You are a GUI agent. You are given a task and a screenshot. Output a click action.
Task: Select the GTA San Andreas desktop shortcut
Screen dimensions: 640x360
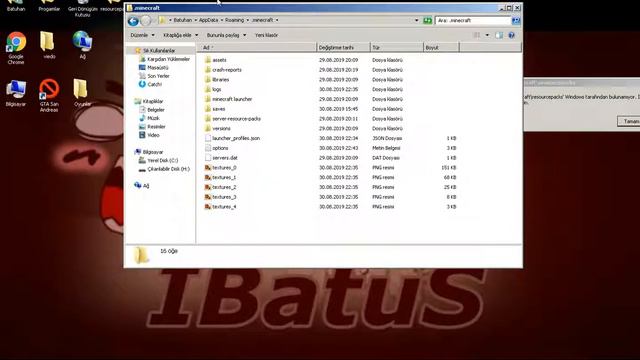point(49,95)
